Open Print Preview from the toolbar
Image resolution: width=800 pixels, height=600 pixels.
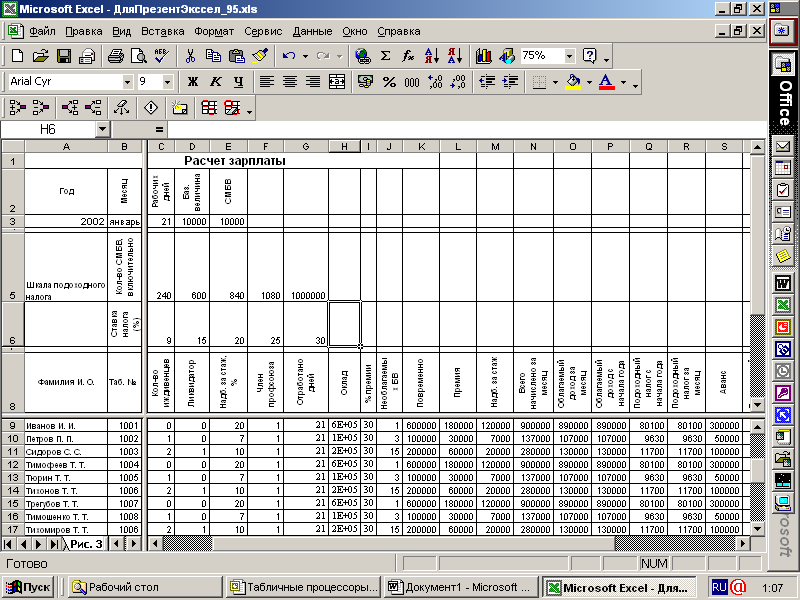(136, 56)
